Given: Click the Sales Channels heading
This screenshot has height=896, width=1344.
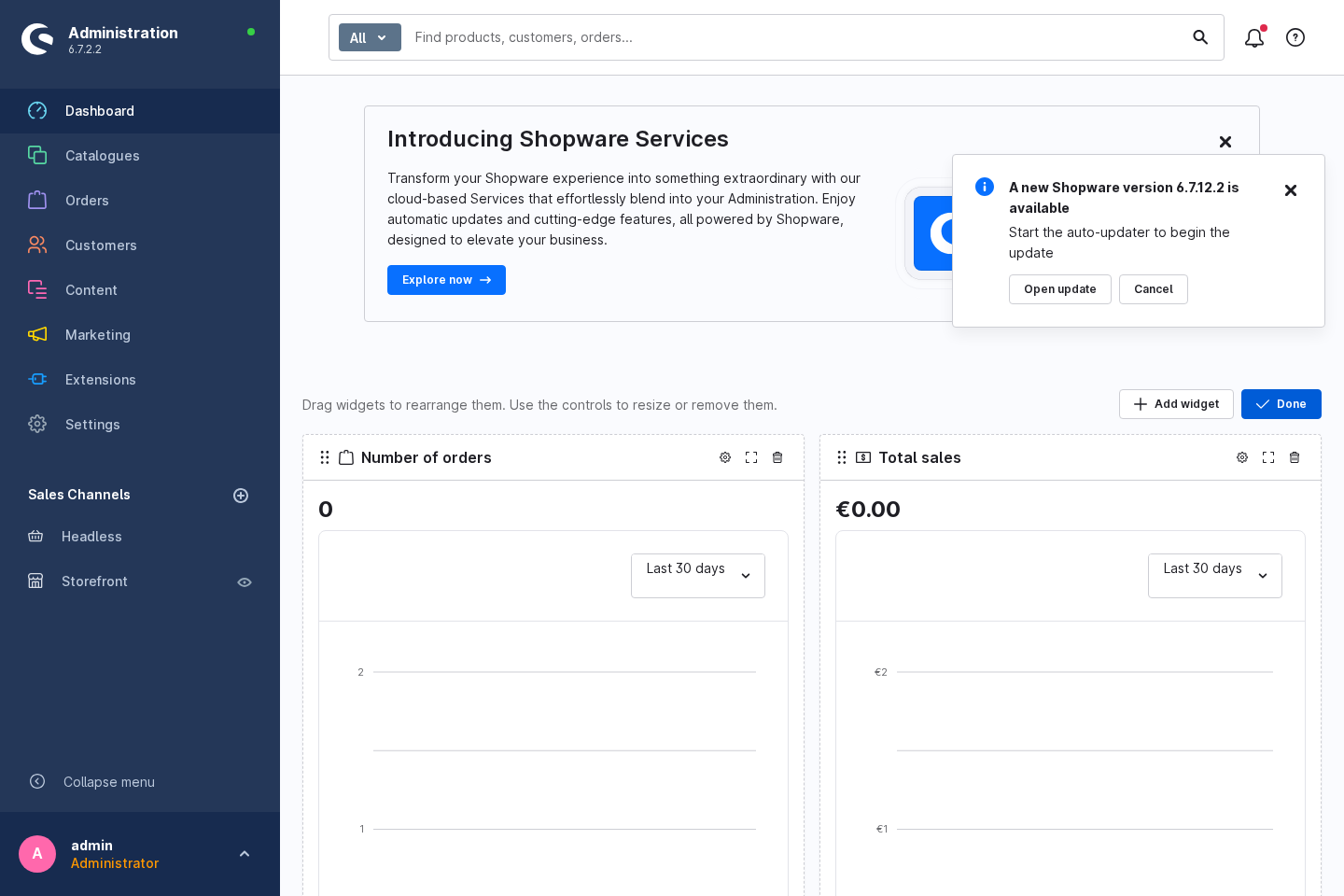Looking at the screenshot, I should click(79, 495).
